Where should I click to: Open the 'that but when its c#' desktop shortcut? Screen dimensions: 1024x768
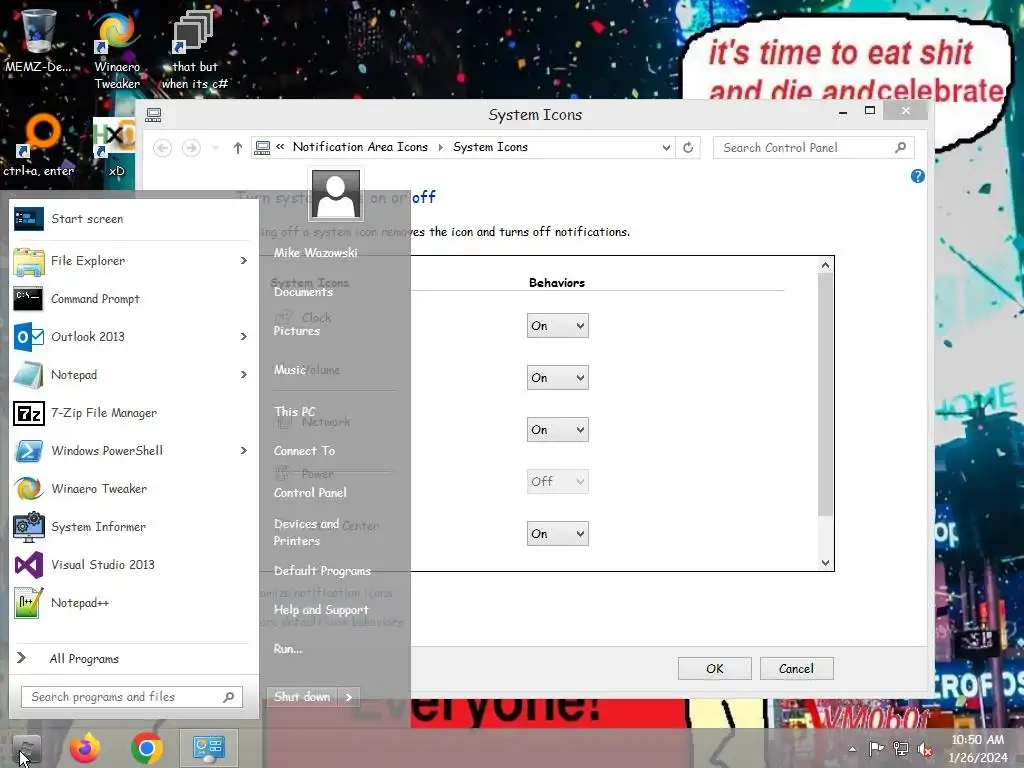point(195,50)
